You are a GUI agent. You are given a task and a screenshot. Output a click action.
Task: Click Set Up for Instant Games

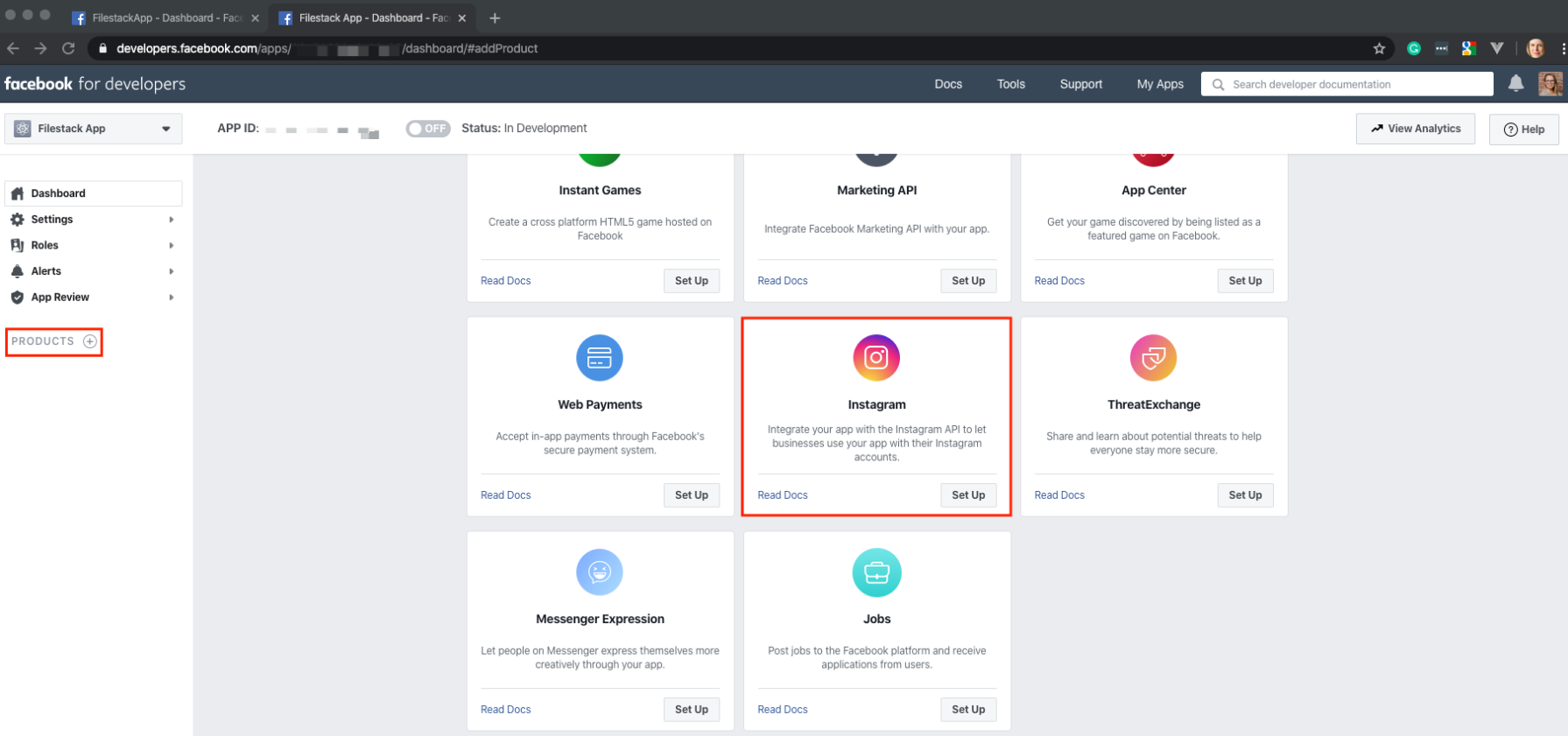coord(692,281)
